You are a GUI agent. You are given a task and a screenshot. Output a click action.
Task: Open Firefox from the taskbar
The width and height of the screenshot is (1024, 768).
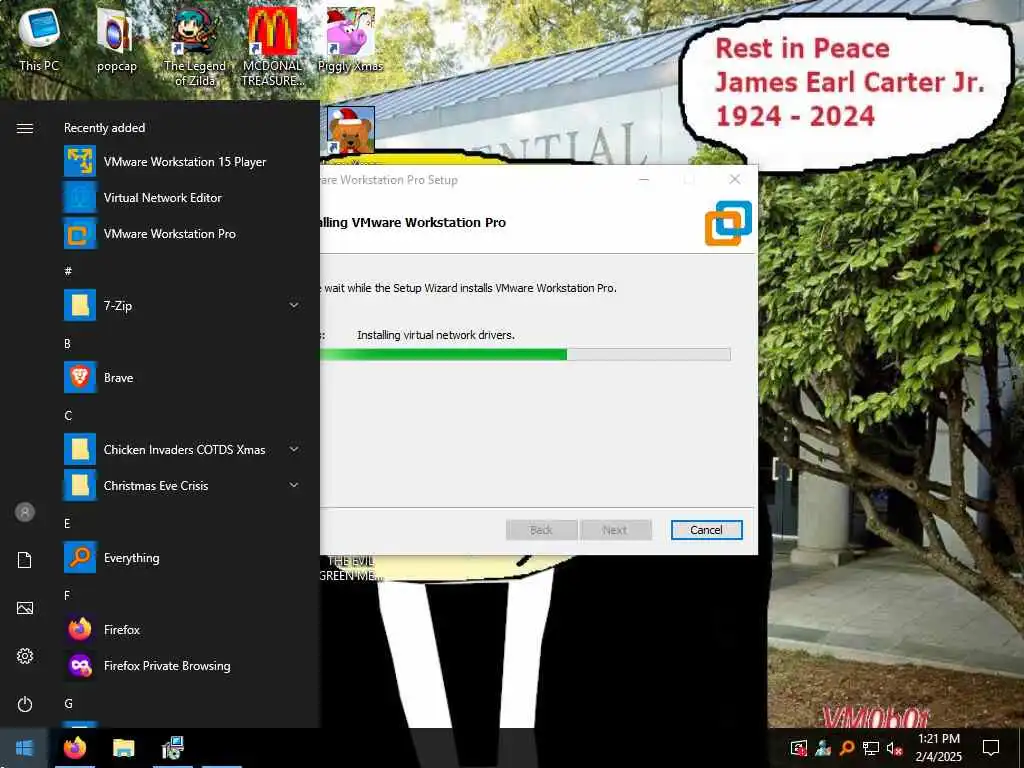(74, 747)
